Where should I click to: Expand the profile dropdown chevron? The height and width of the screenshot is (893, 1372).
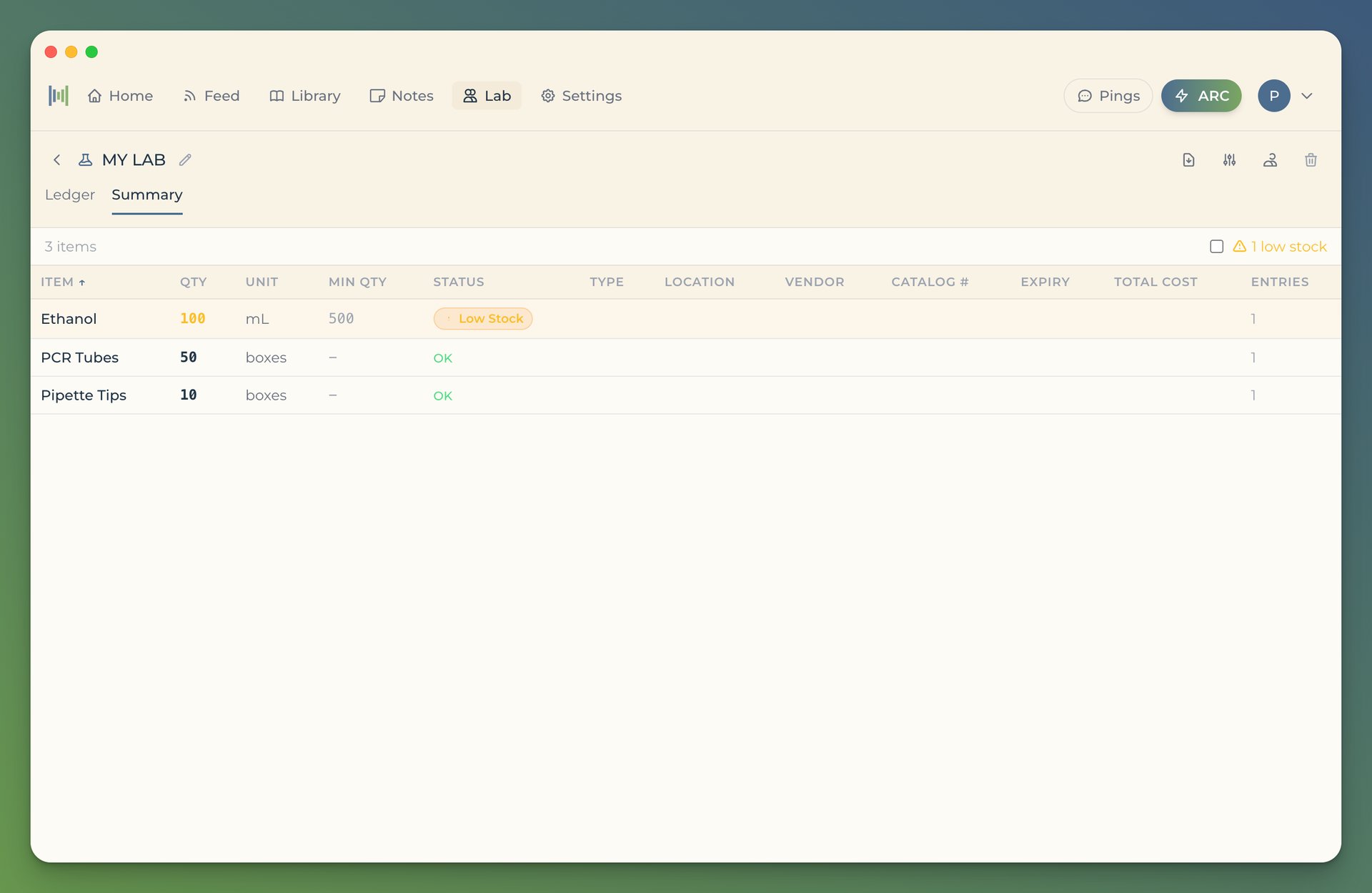(x=1307, y=96)
